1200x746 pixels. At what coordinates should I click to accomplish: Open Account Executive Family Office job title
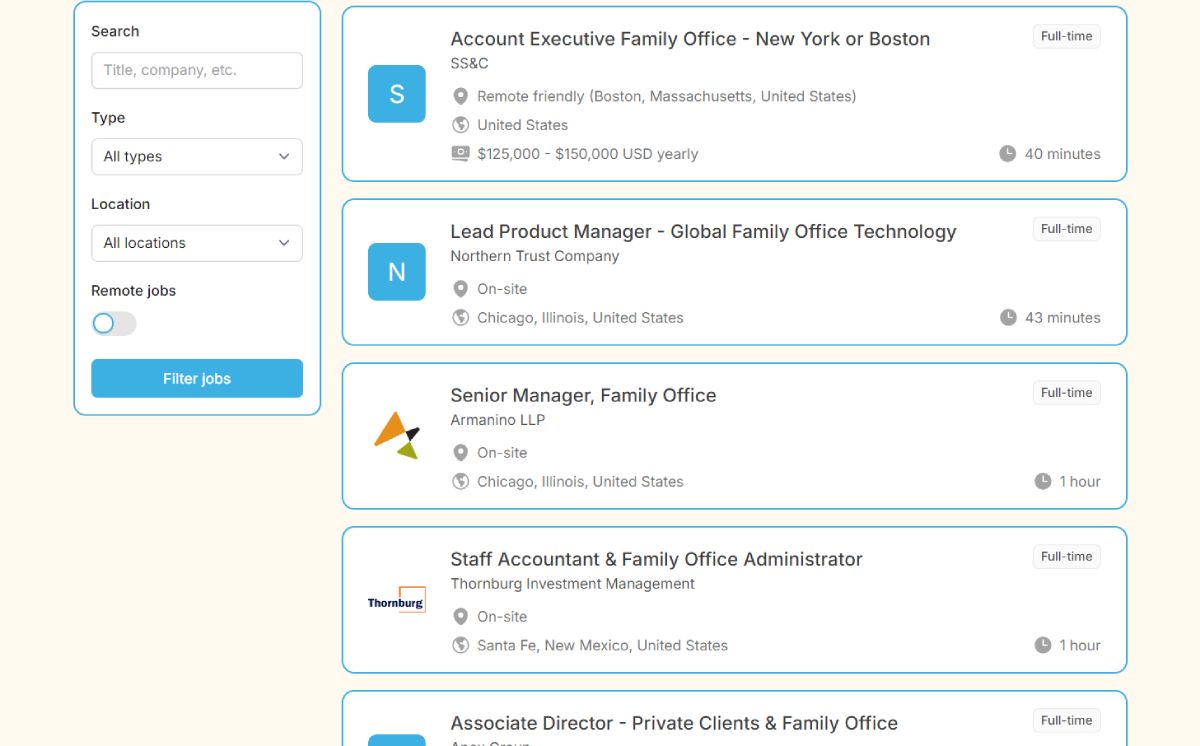pyautogui.click(x=690, y=39)
